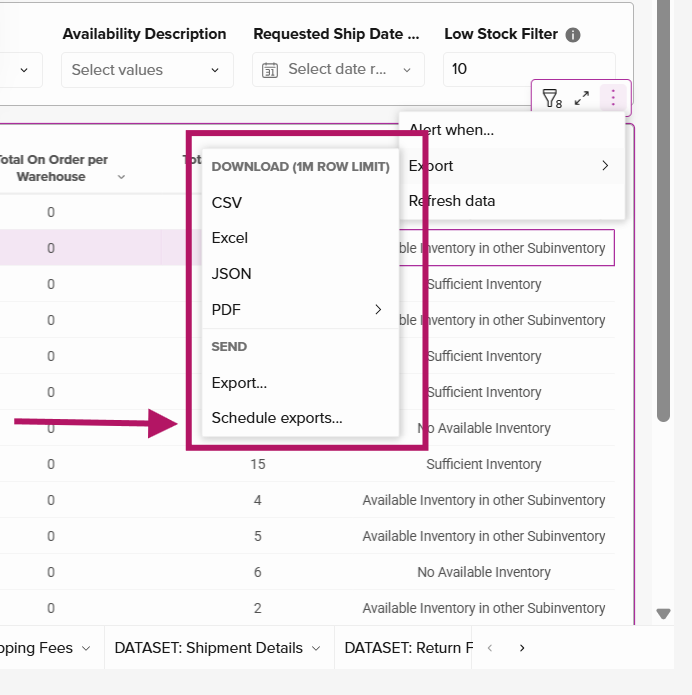692x695 pixels.
Task: Select the Export menu entry
Action: [512, 165]
